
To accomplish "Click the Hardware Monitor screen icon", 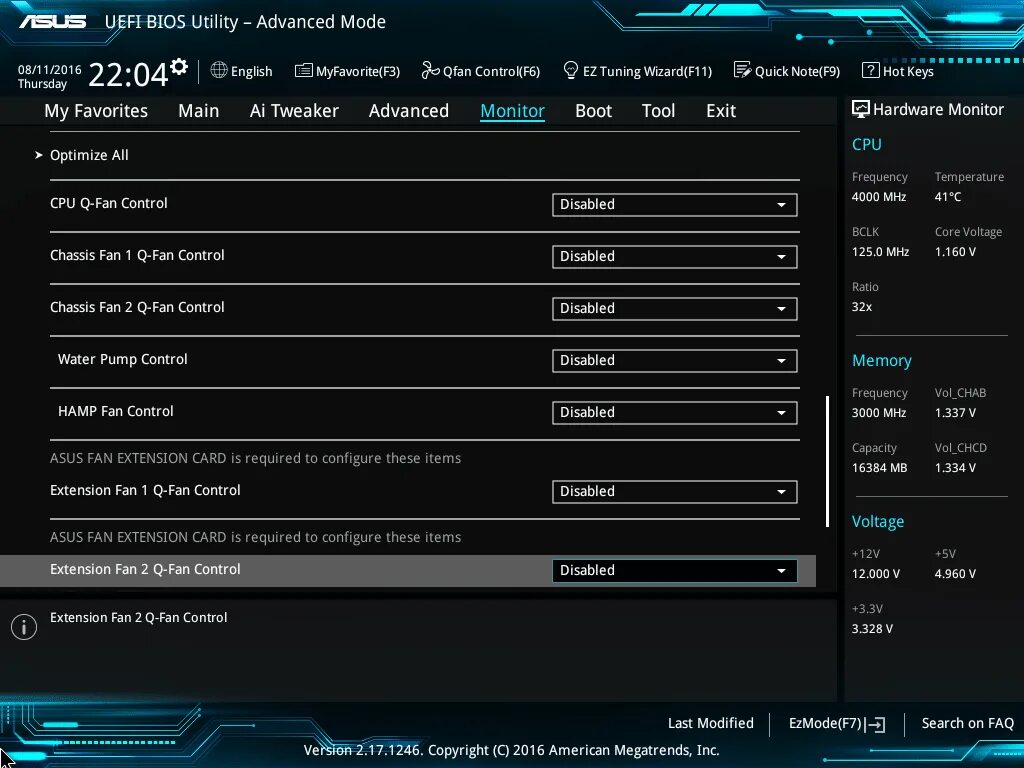I will [x=861, y=109].
